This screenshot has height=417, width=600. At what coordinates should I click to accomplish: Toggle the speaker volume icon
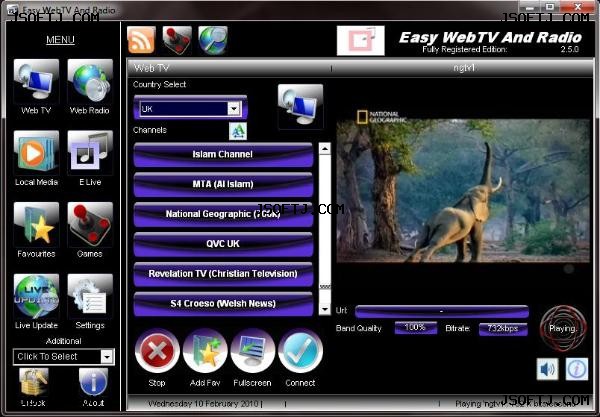click(x=547, y=369)
